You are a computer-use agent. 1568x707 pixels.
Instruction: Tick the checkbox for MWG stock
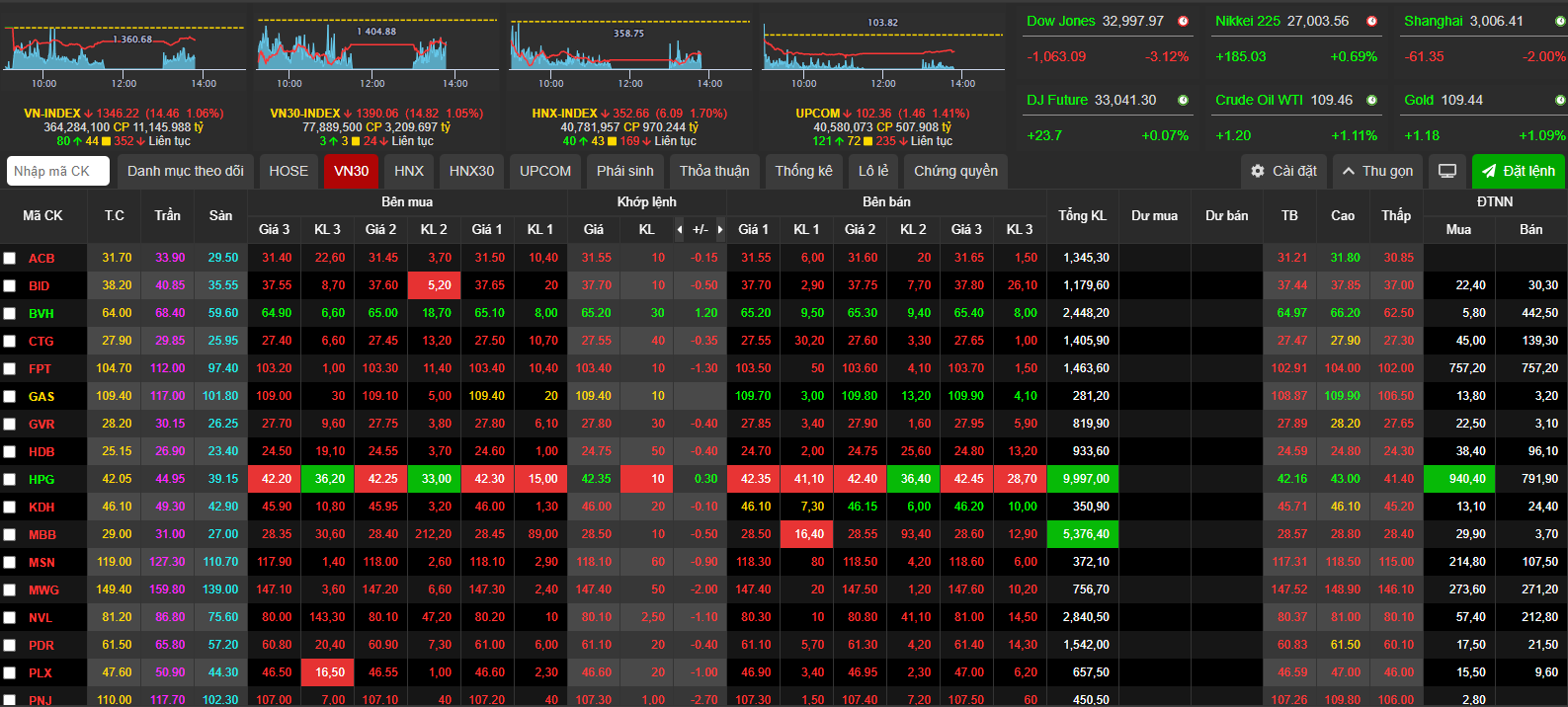(x=10, y=589)
